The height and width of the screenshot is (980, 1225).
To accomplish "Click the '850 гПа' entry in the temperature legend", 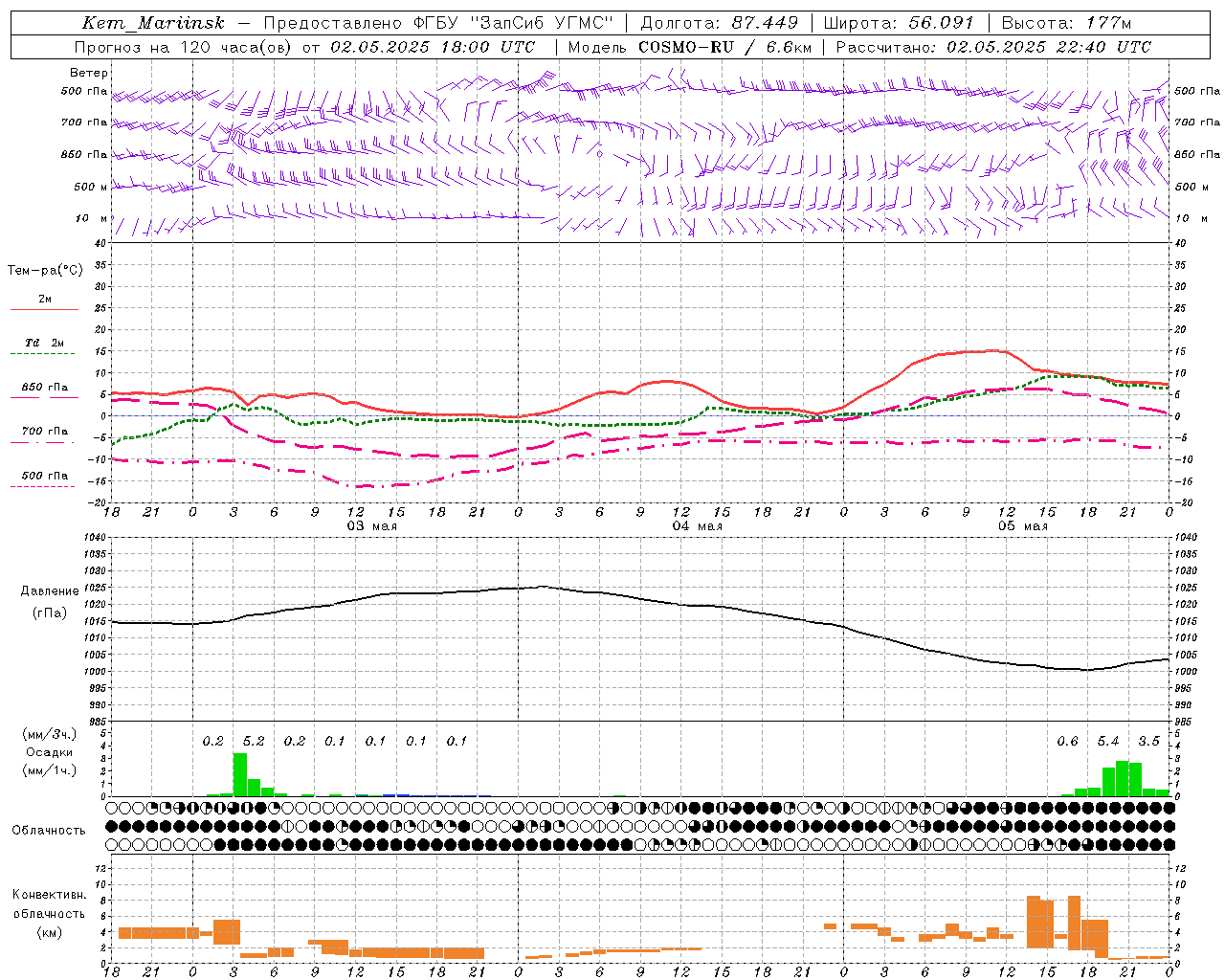I will pos(45,387).
